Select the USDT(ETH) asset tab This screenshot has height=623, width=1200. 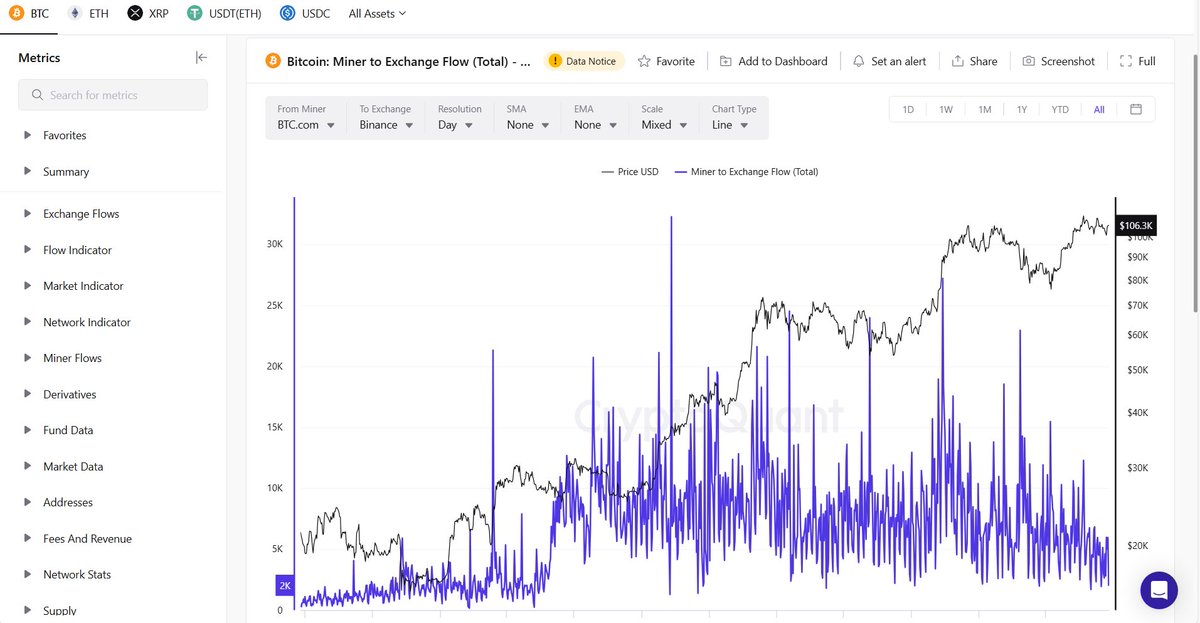[225, 14]
